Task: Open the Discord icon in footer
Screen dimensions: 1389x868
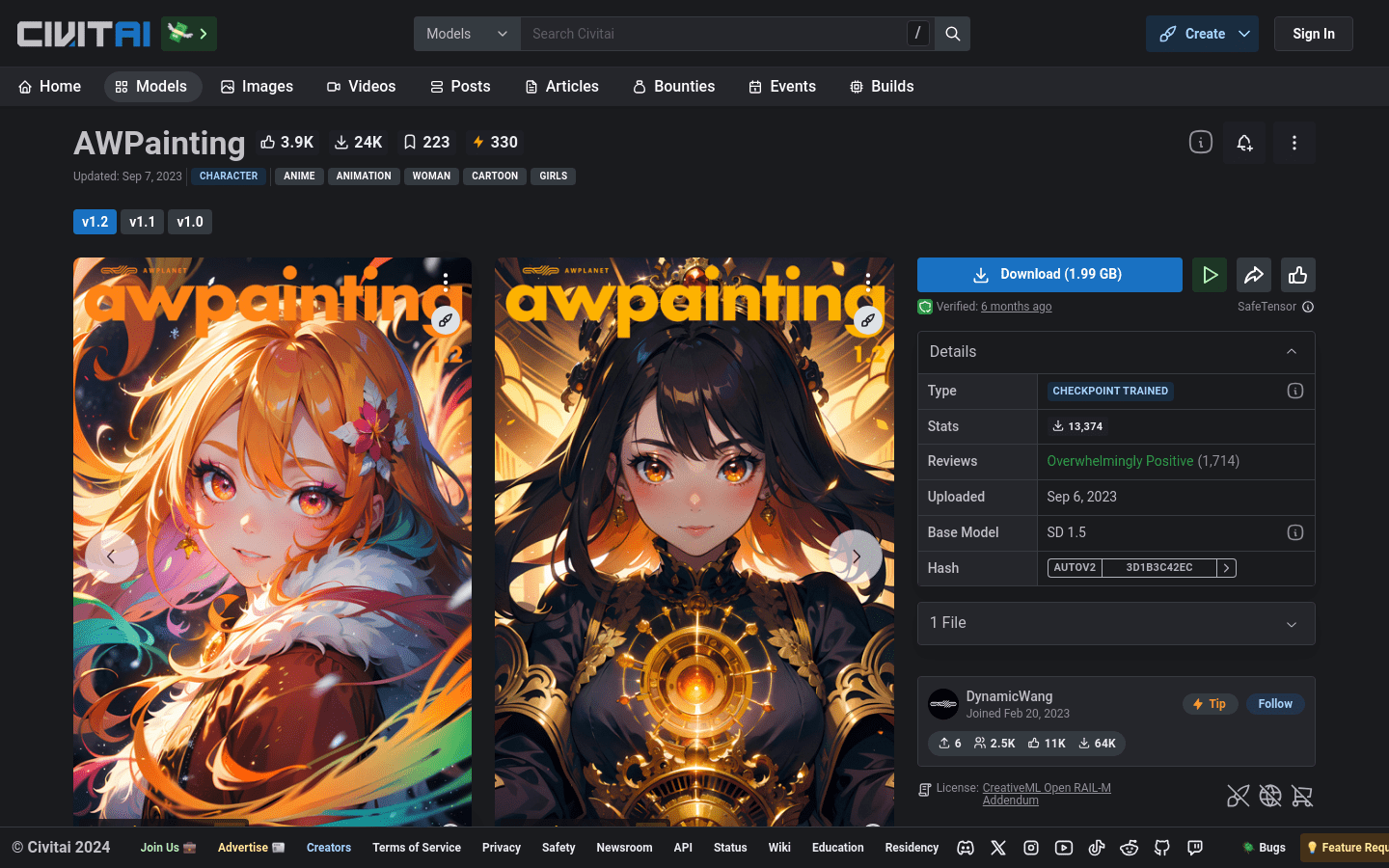Action: point(966,848)
